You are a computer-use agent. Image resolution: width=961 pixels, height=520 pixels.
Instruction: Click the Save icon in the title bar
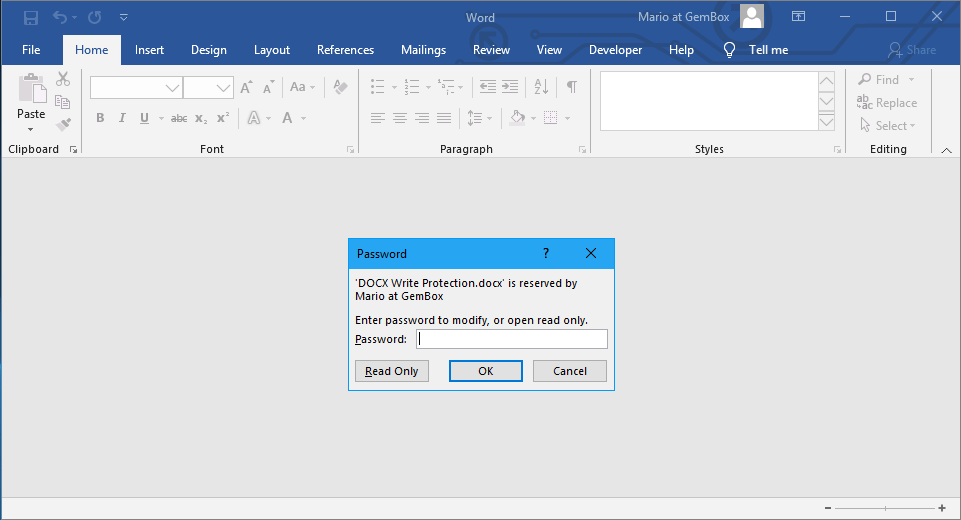click(31, 17)
